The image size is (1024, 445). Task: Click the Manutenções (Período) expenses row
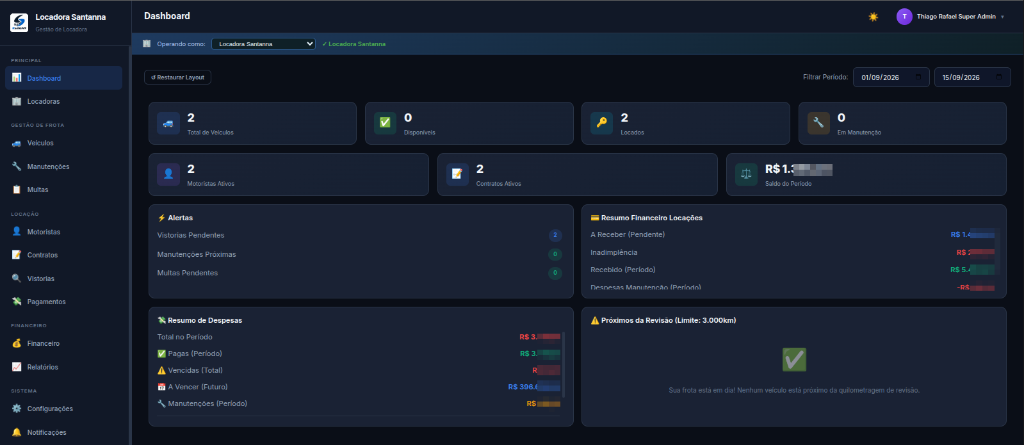coord(359,403)
